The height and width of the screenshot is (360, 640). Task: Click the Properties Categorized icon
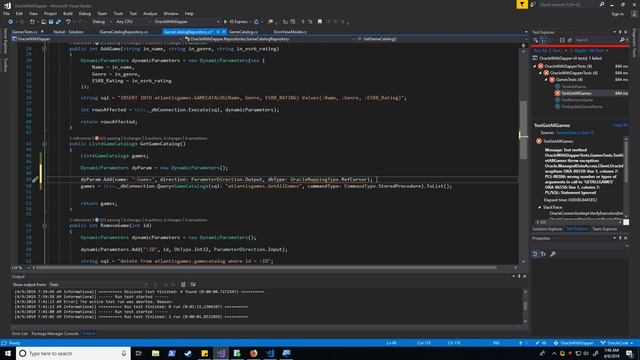click(x=535, y=254)
